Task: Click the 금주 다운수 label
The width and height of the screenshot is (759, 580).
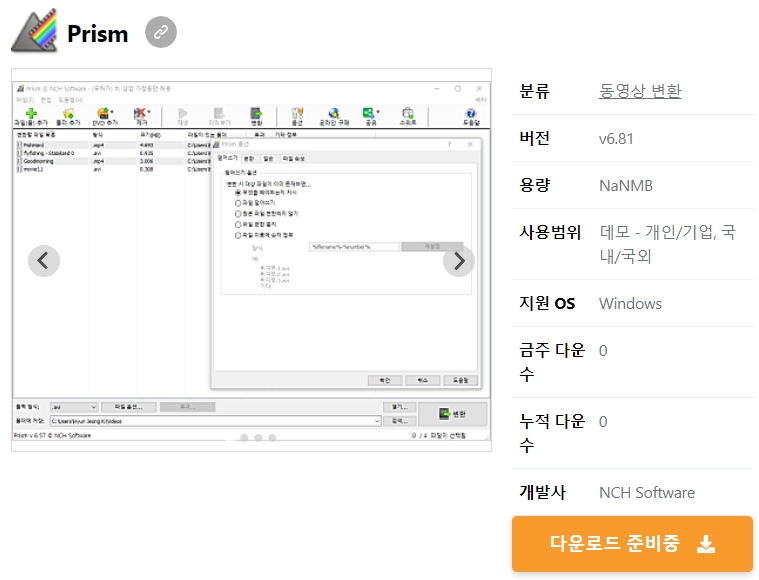Action: pyautogui.click(x=552, y=362)
